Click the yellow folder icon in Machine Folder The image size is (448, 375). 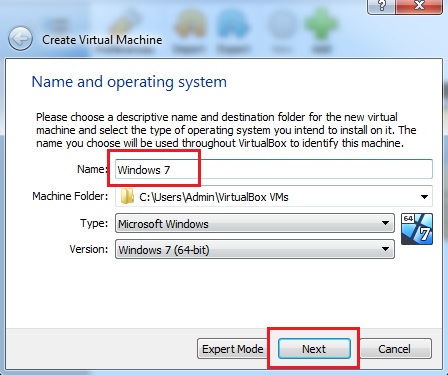tap(127, 197)
